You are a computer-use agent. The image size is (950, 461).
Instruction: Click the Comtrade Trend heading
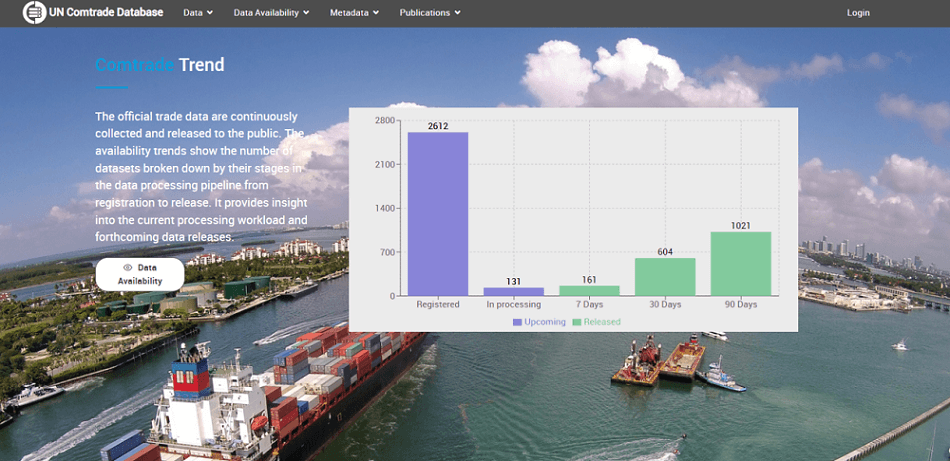click(160, 66)
